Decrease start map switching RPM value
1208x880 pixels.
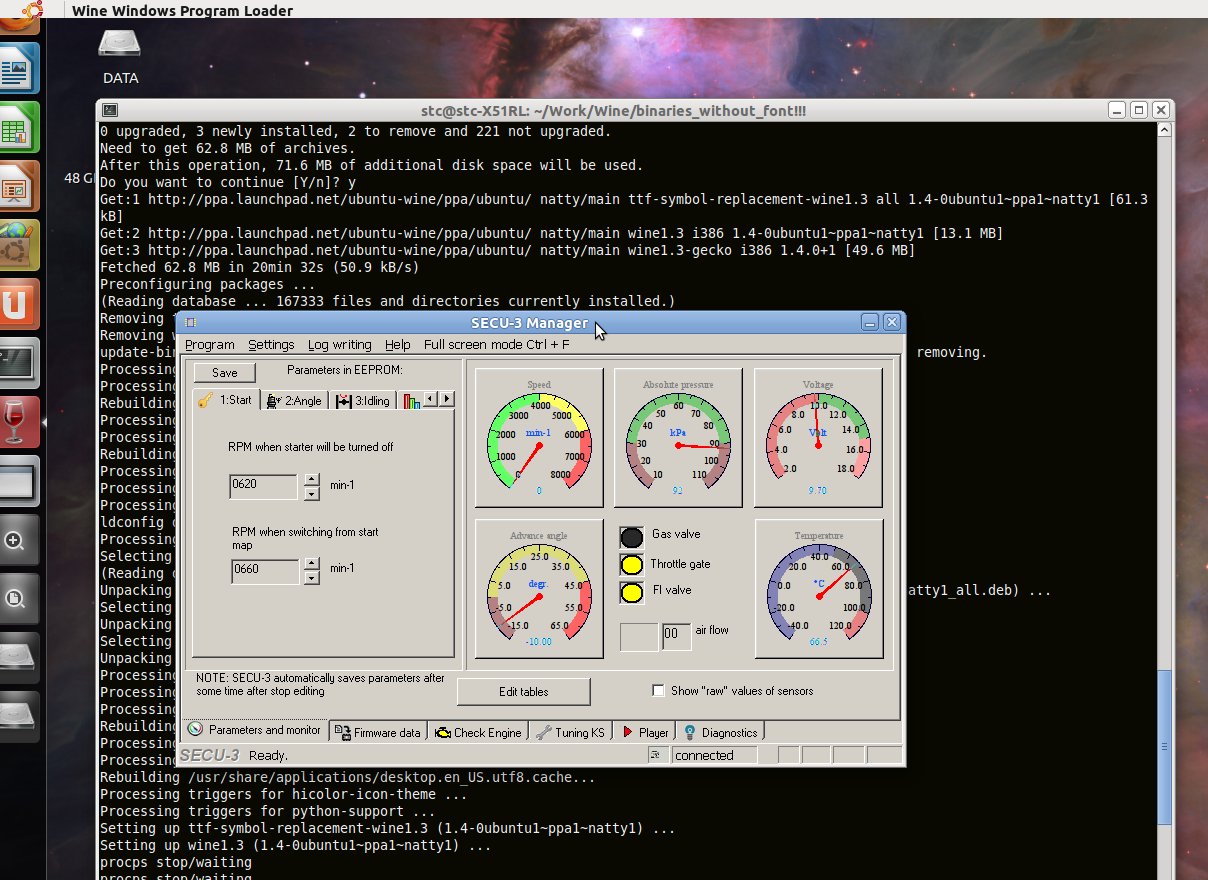(312, 578)
